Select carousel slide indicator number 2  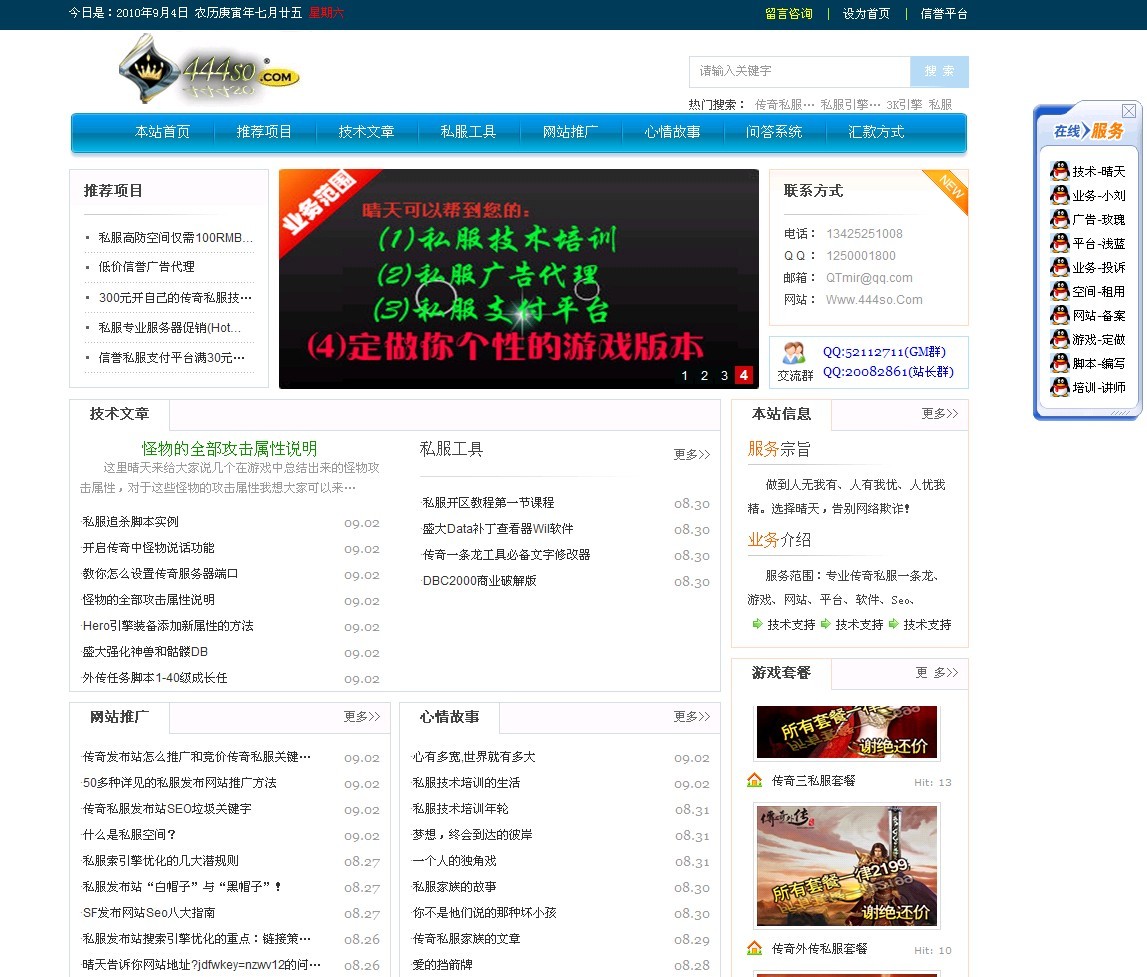(x=704, y=375)
